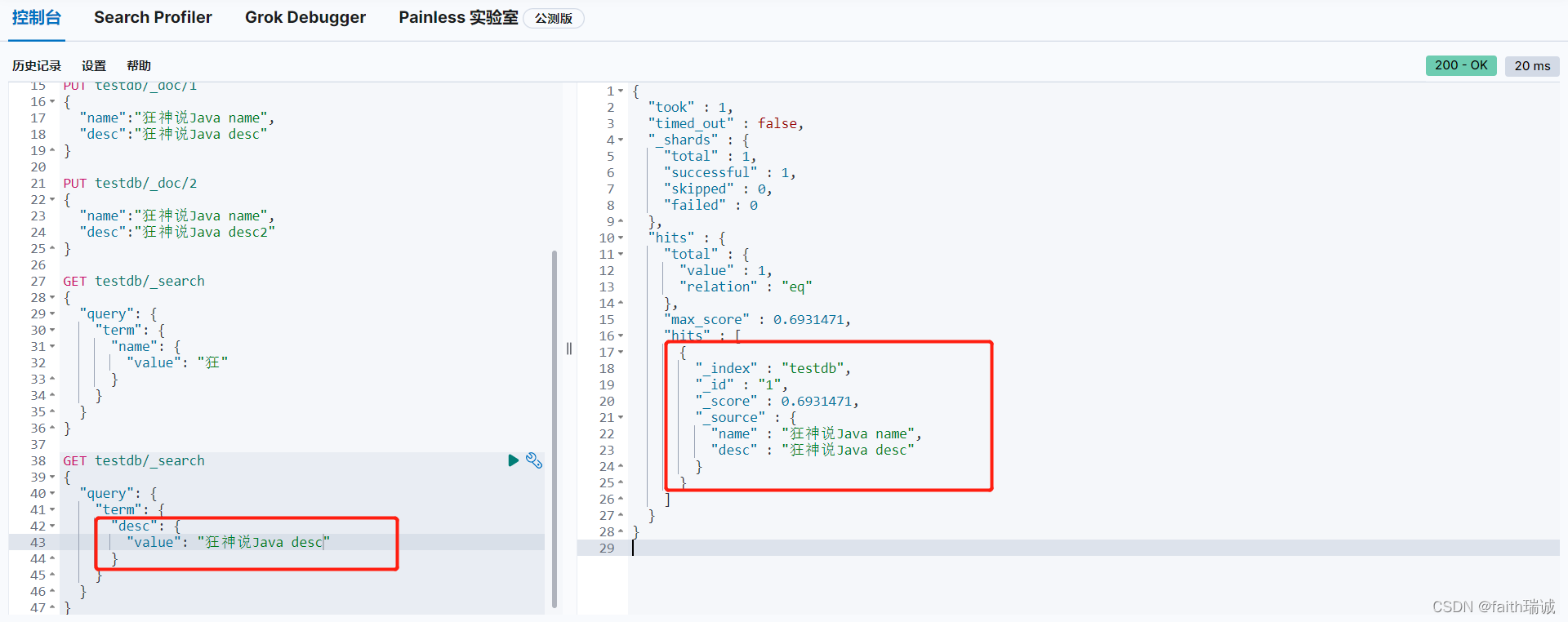Click the 公测版 beta badge
This screenshot has height=622, width=1568.
[x=554, y=18]
